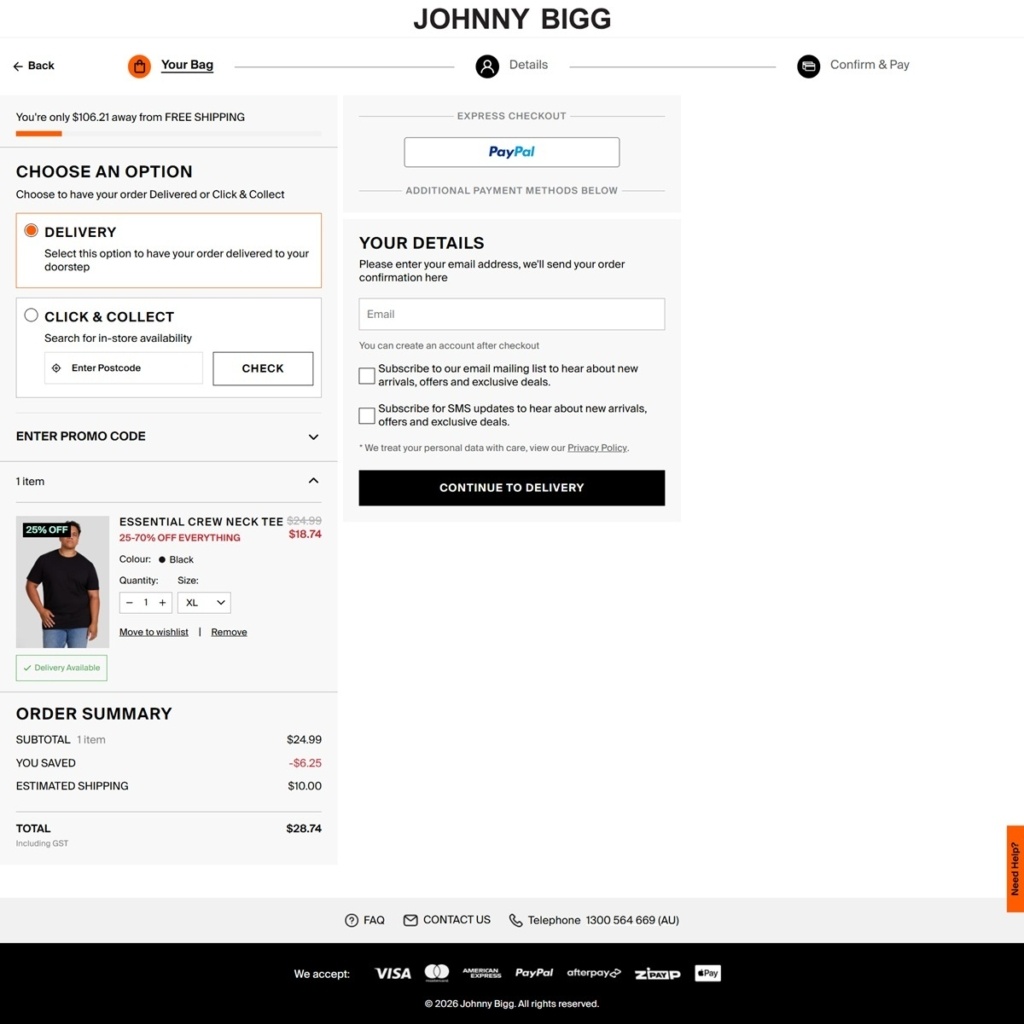Screen dimensions: 1024x1024
Task: Open the XL size dropdown
Action: [204, 603]
